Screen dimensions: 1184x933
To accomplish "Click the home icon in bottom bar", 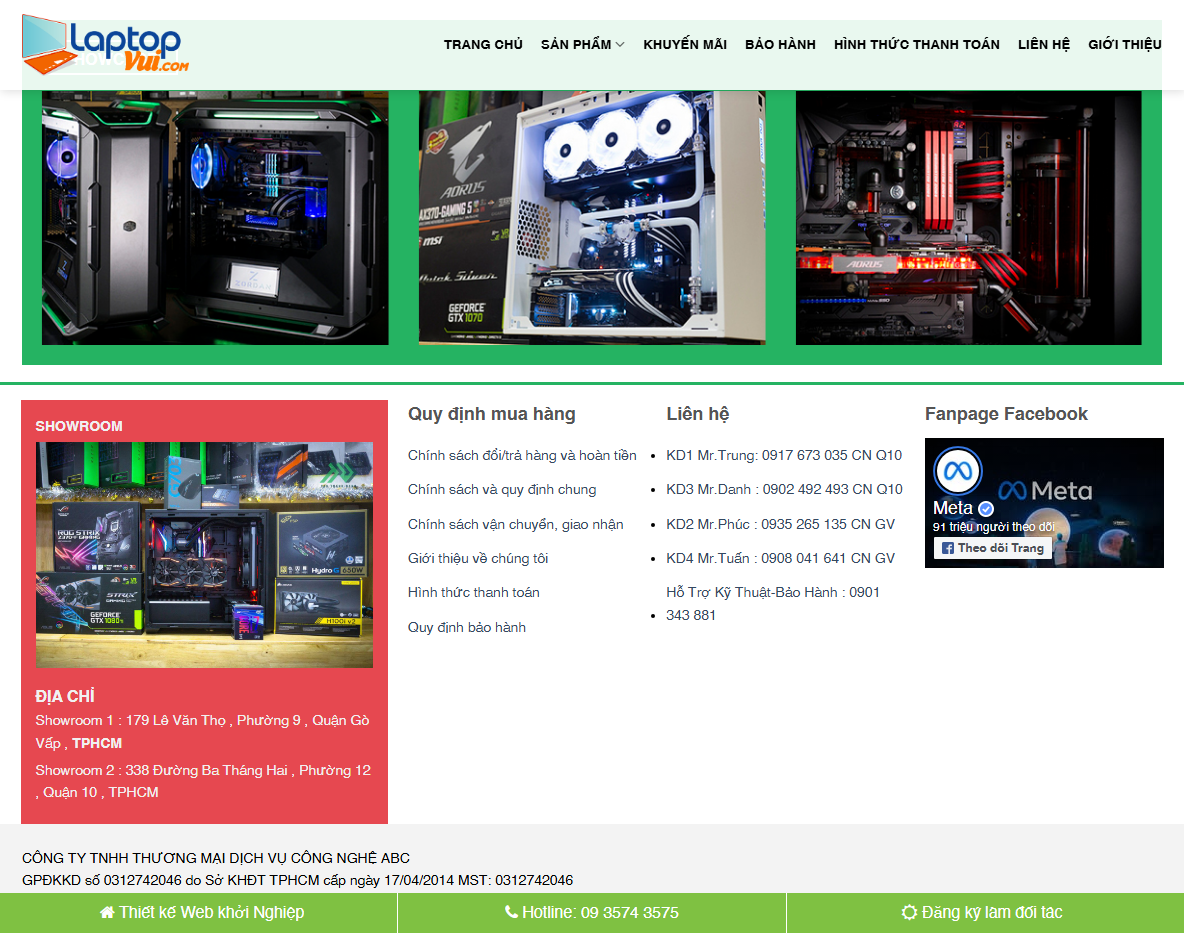I will pos(107,913).
